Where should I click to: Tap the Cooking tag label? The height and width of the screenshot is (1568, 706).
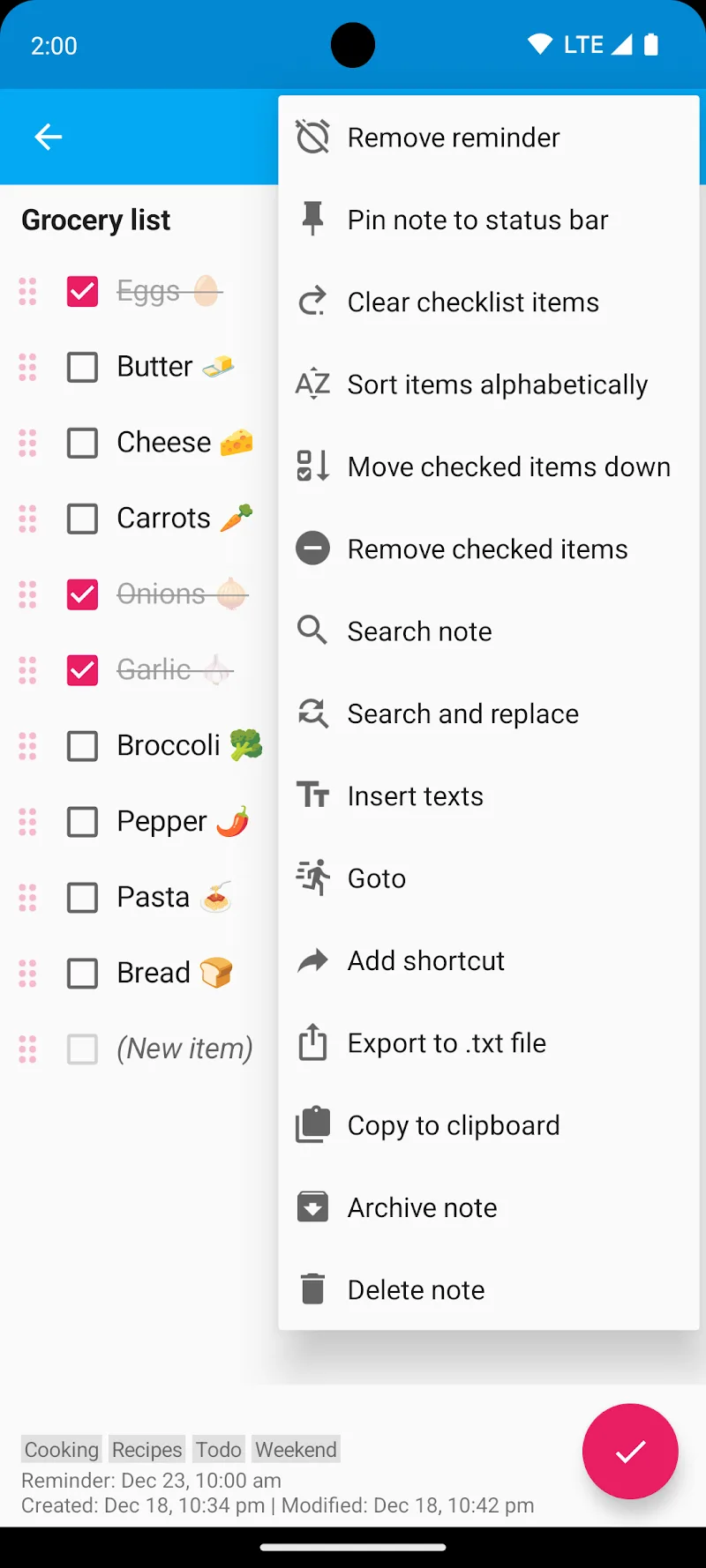(x=60, y=1449)
